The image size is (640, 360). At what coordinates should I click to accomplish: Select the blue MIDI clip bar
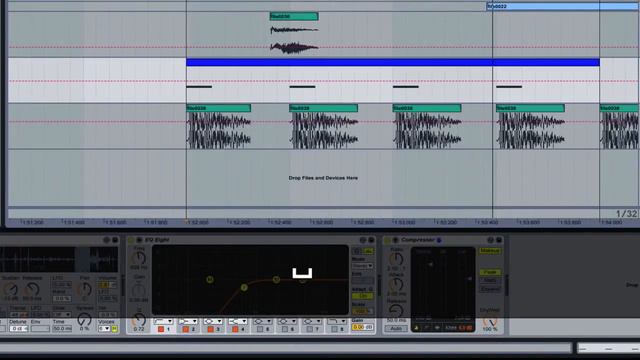393,62
